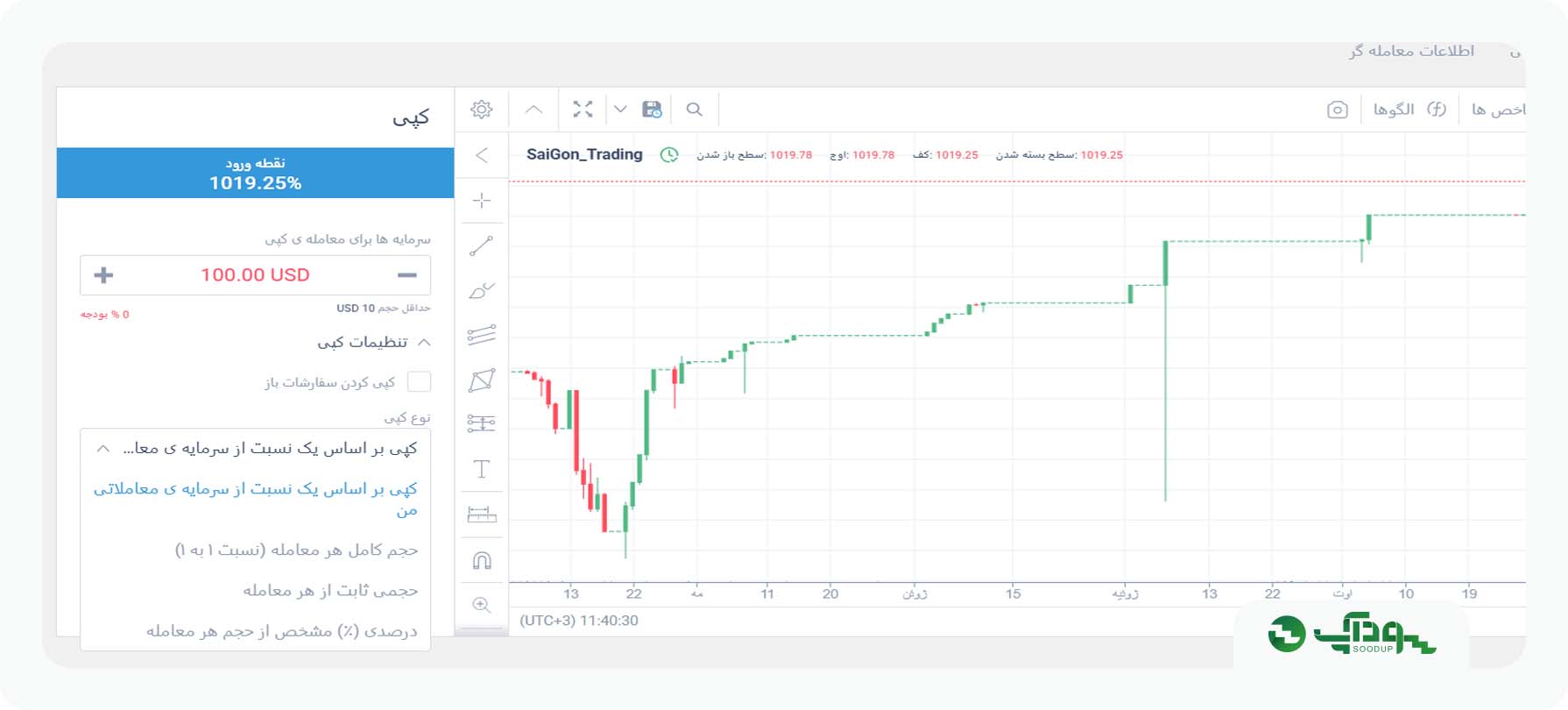Select the geometric pattern shape tool

(482, 380)
